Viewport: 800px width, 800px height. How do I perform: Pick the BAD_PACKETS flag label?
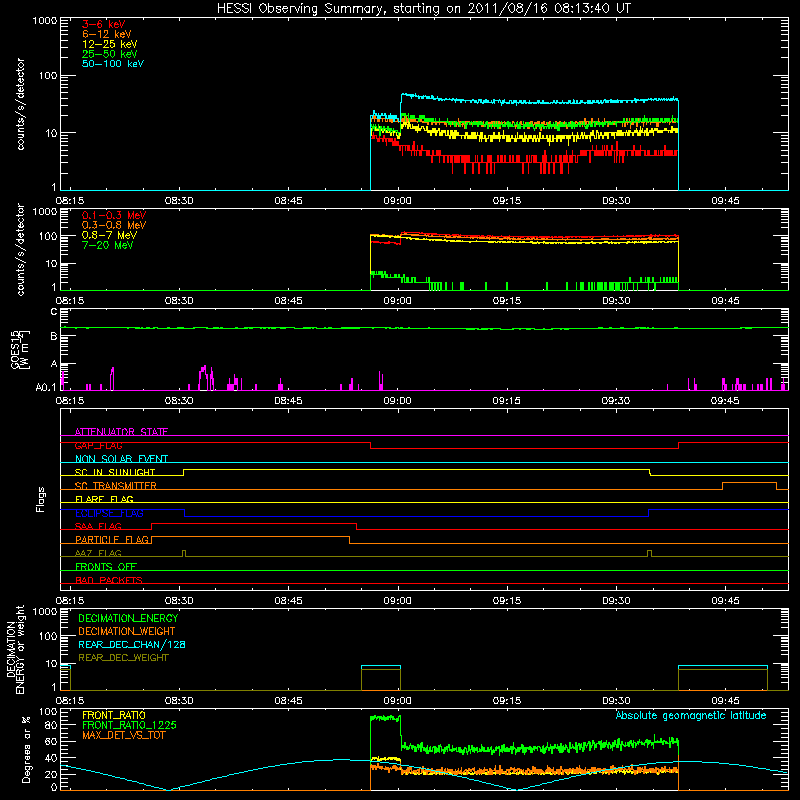click(109, 580)
